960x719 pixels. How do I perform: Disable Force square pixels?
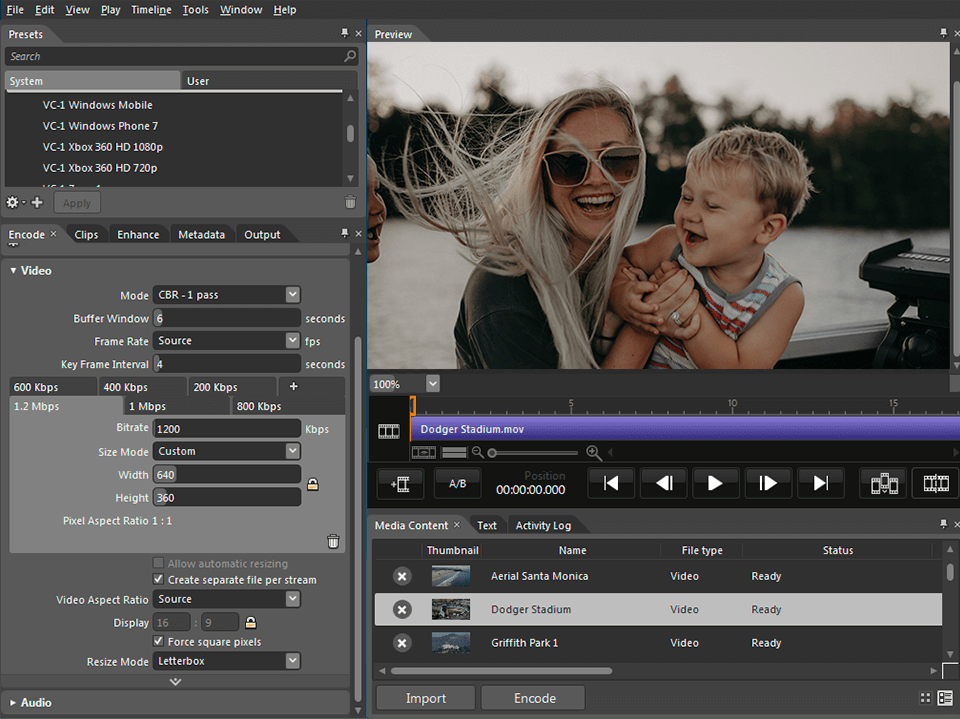157,641
